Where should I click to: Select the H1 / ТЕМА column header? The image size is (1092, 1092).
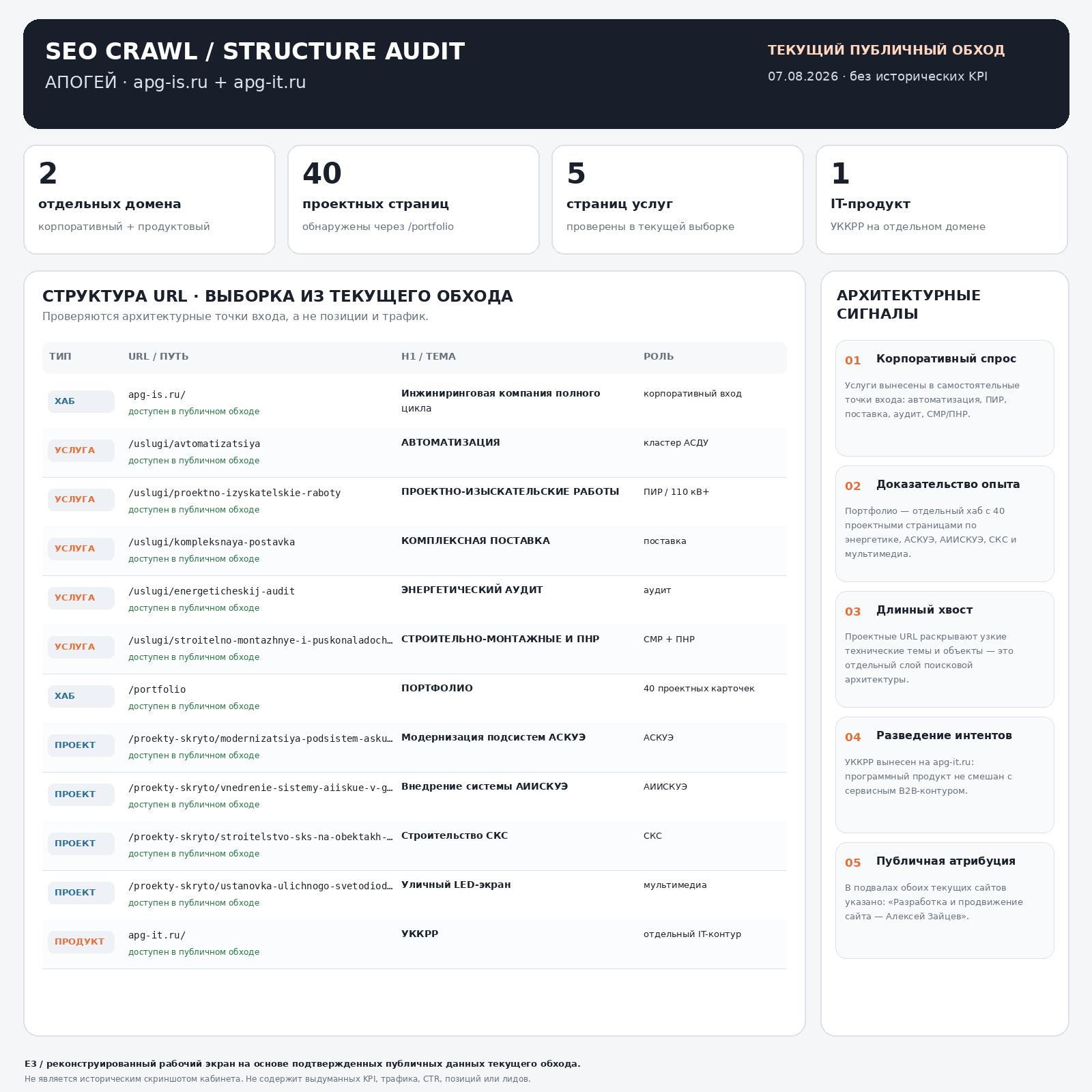coord(429,356)
